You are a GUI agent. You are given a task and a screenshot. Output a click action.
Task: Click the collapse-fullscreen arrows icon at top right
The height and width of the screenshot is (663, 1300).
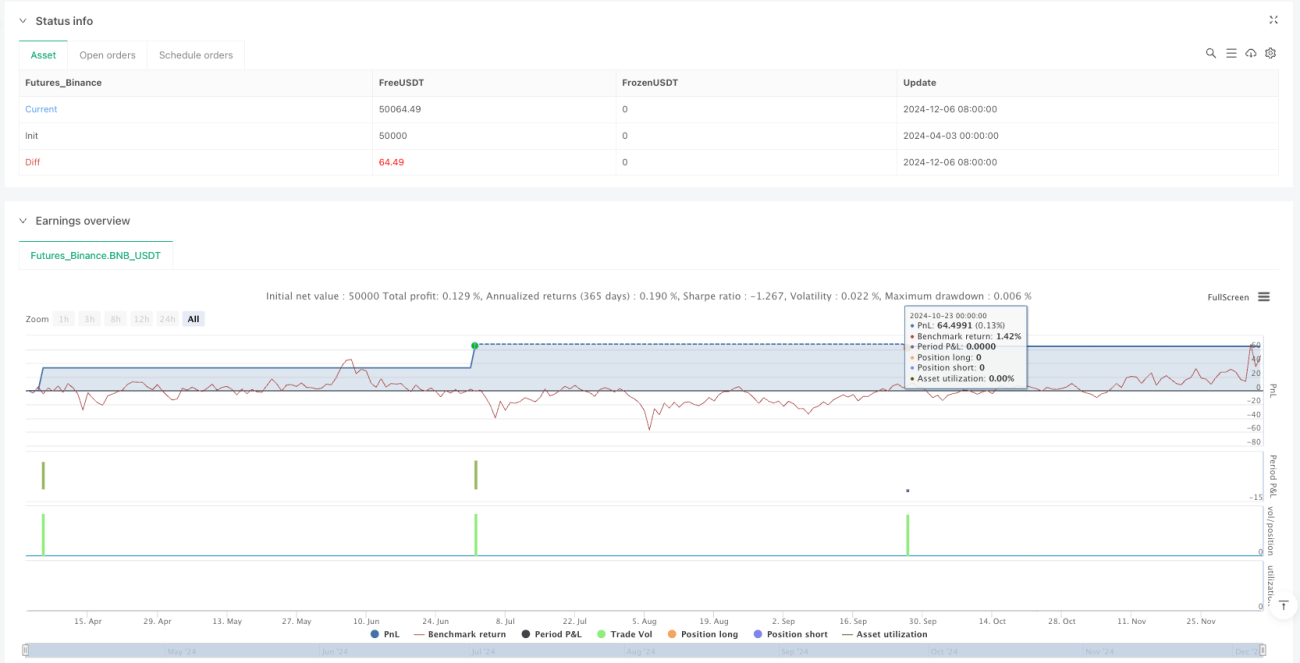click(x=1273, y=20)
